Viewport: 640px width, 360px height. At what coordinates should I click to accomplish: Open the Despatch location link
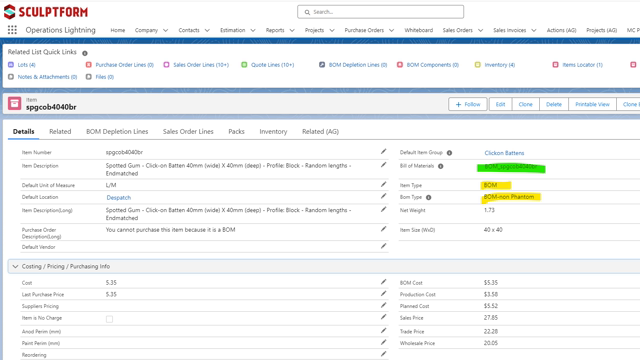point(119,198)
